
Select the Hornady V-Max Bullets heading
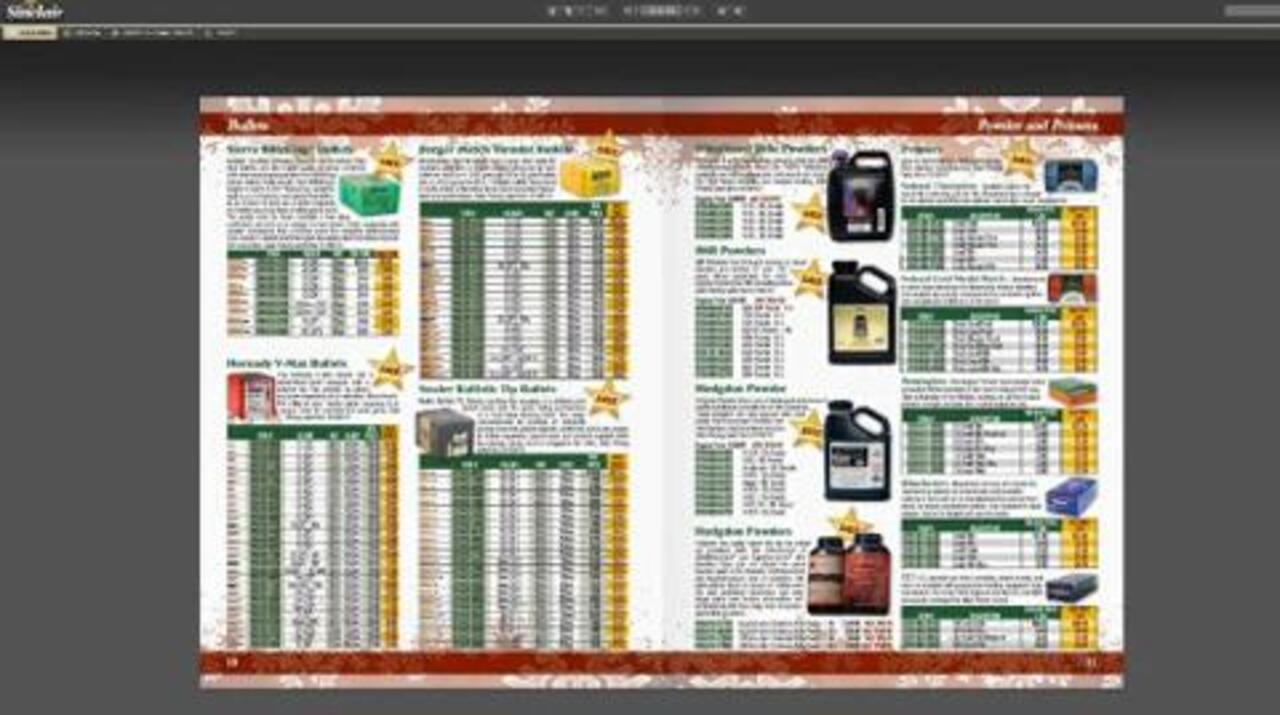(x=287, y=363)
